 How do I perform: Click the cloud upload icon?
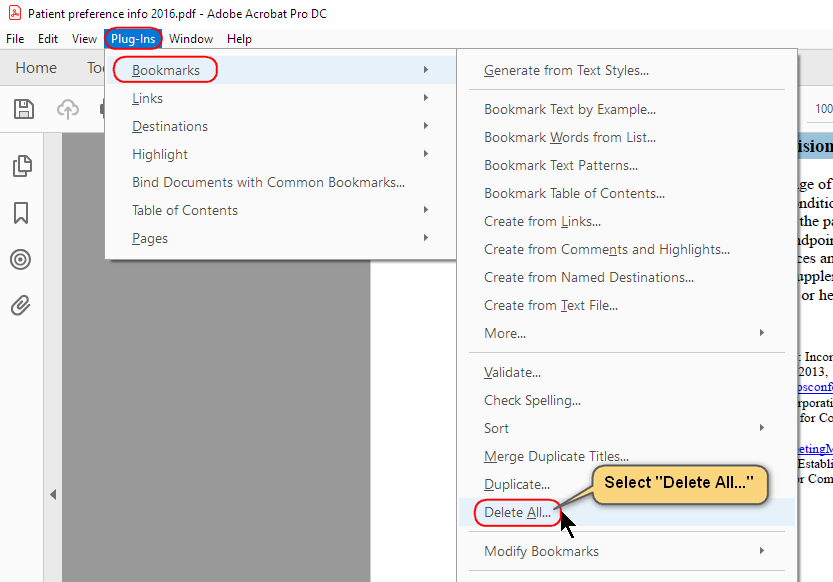[67, 109]
